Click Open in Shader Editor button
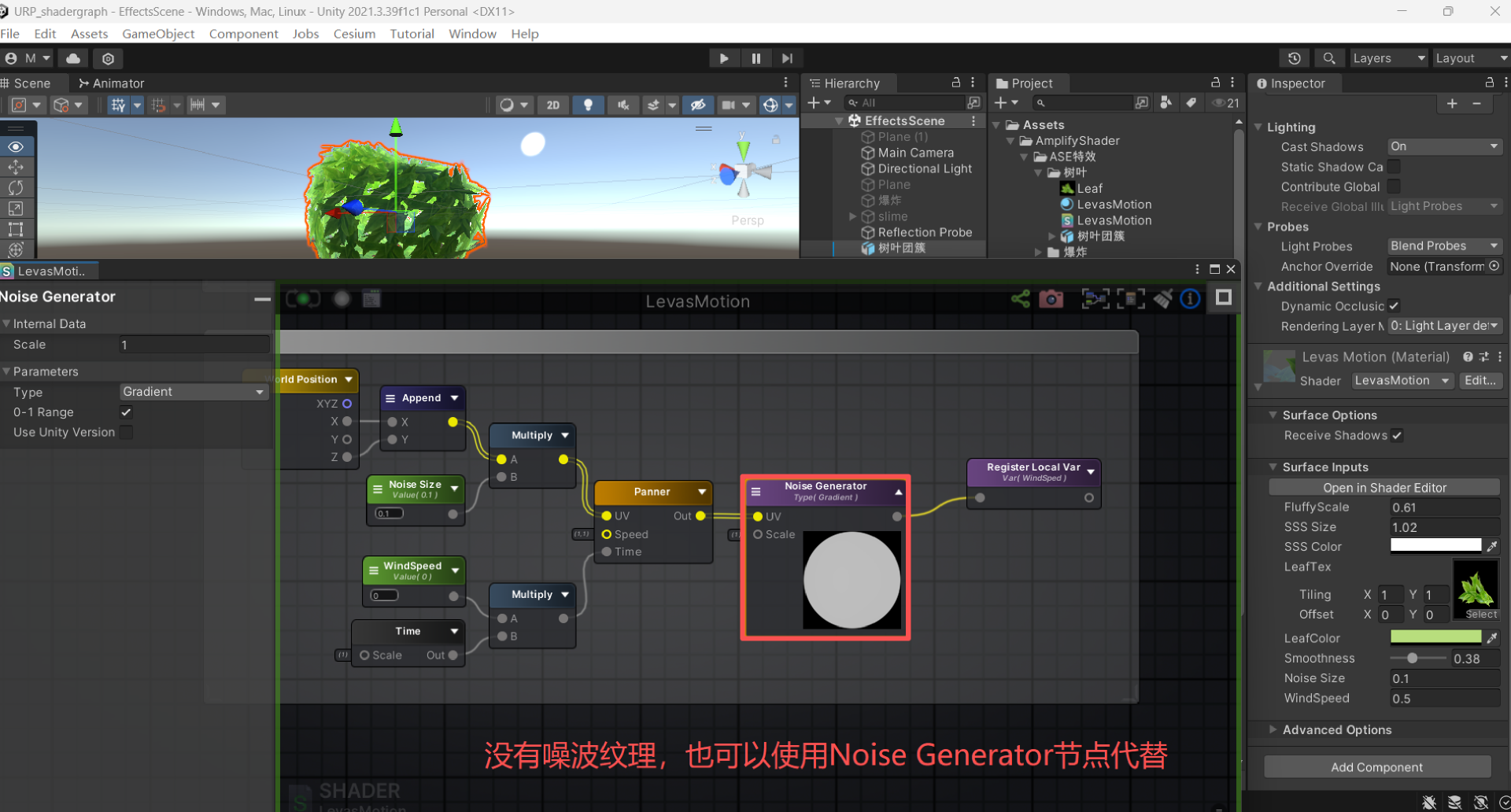 (x=1384, y=488)
